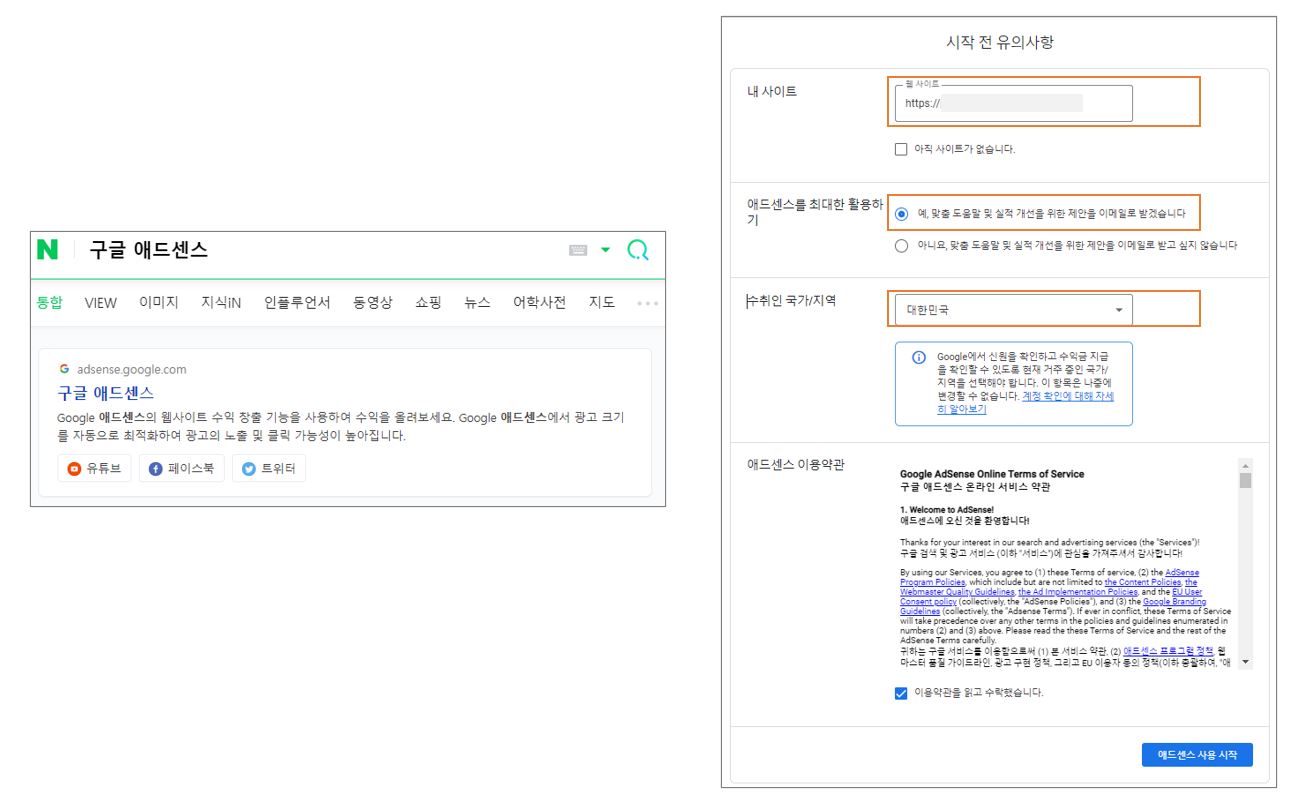
Task: Click the 애드센스 이용약관 label
Action: [x=796, y=464]
